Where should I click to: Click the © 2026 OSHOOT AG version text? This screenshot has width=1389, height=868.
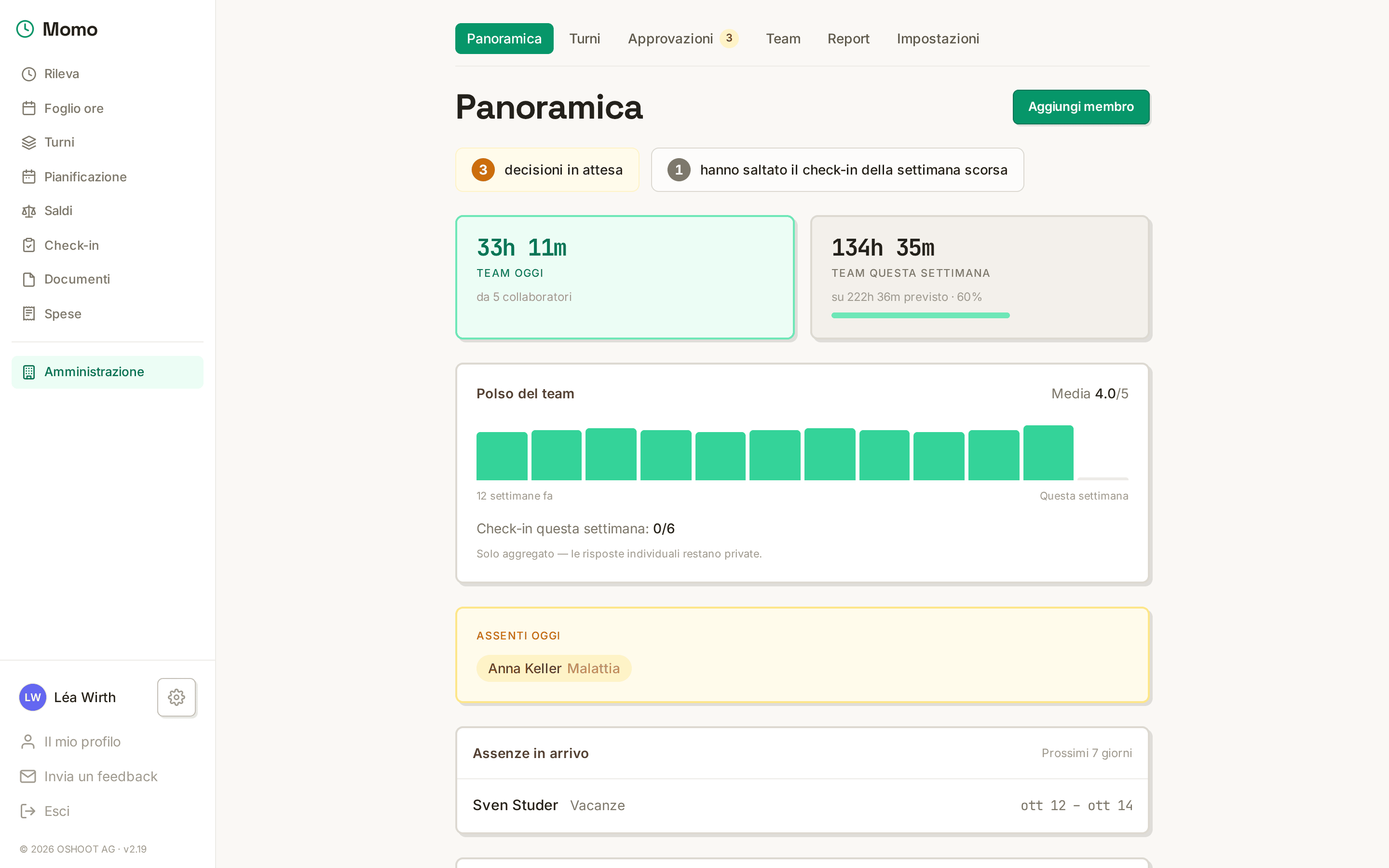point(83,849)
